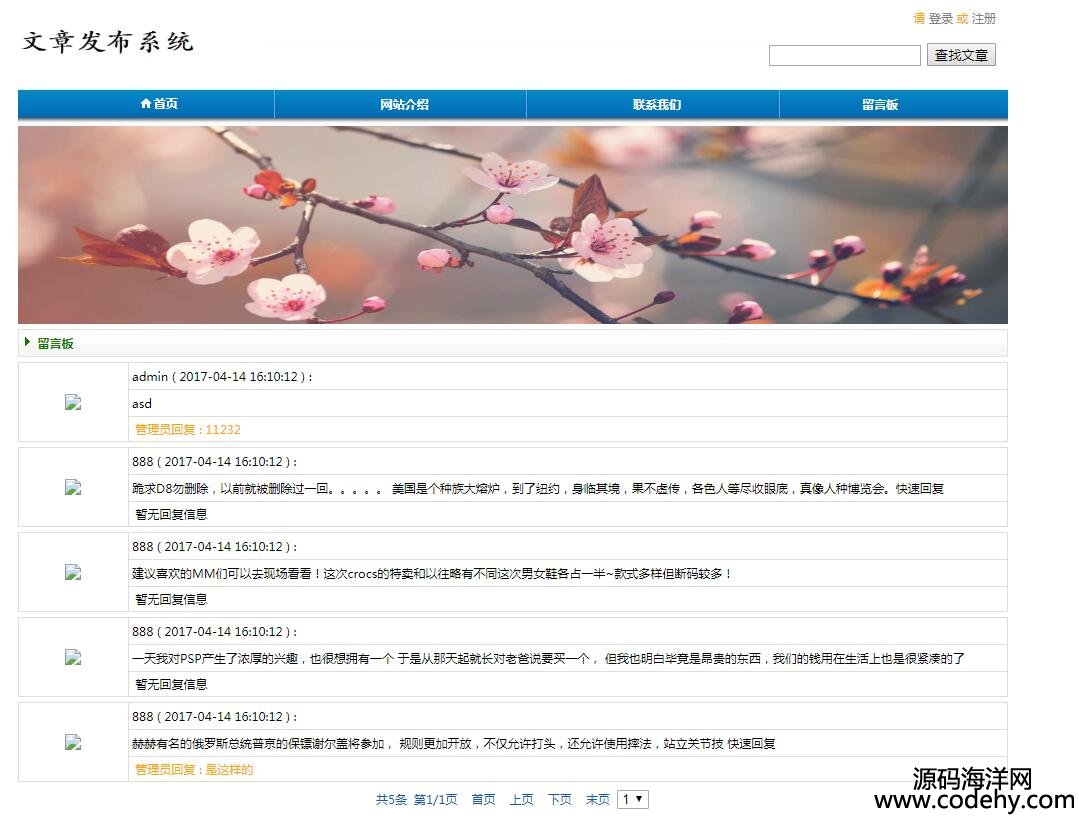Click the admin ( 2017-04-14 16:10:12 ) header
The height and width of the screenshot is (820, 1079).
click(222, 376)
